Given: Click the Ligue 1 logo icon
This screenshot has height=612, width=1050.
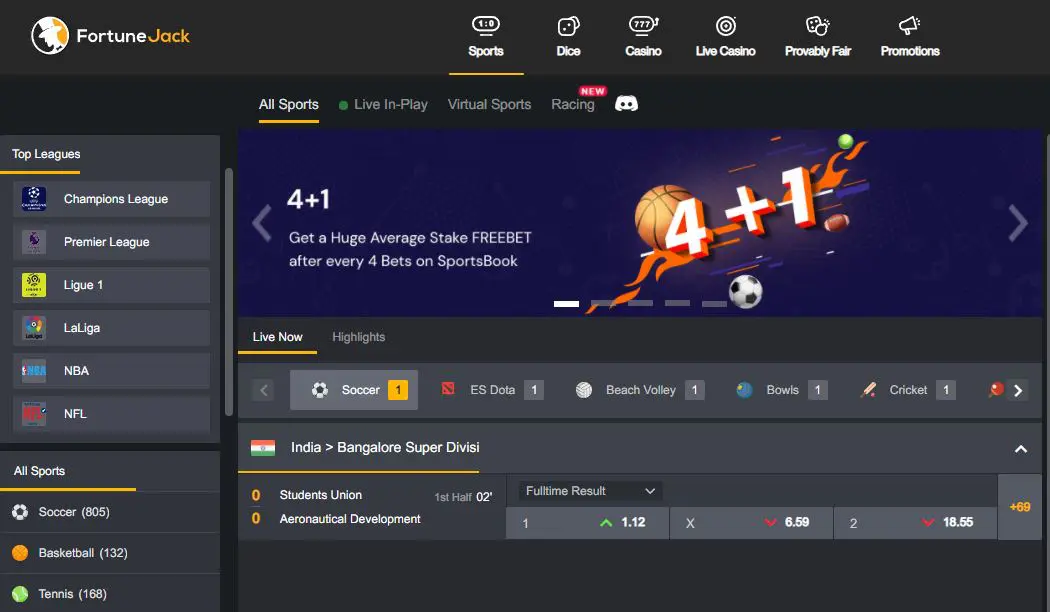Looking at the screenshot, I should (34, 285).
